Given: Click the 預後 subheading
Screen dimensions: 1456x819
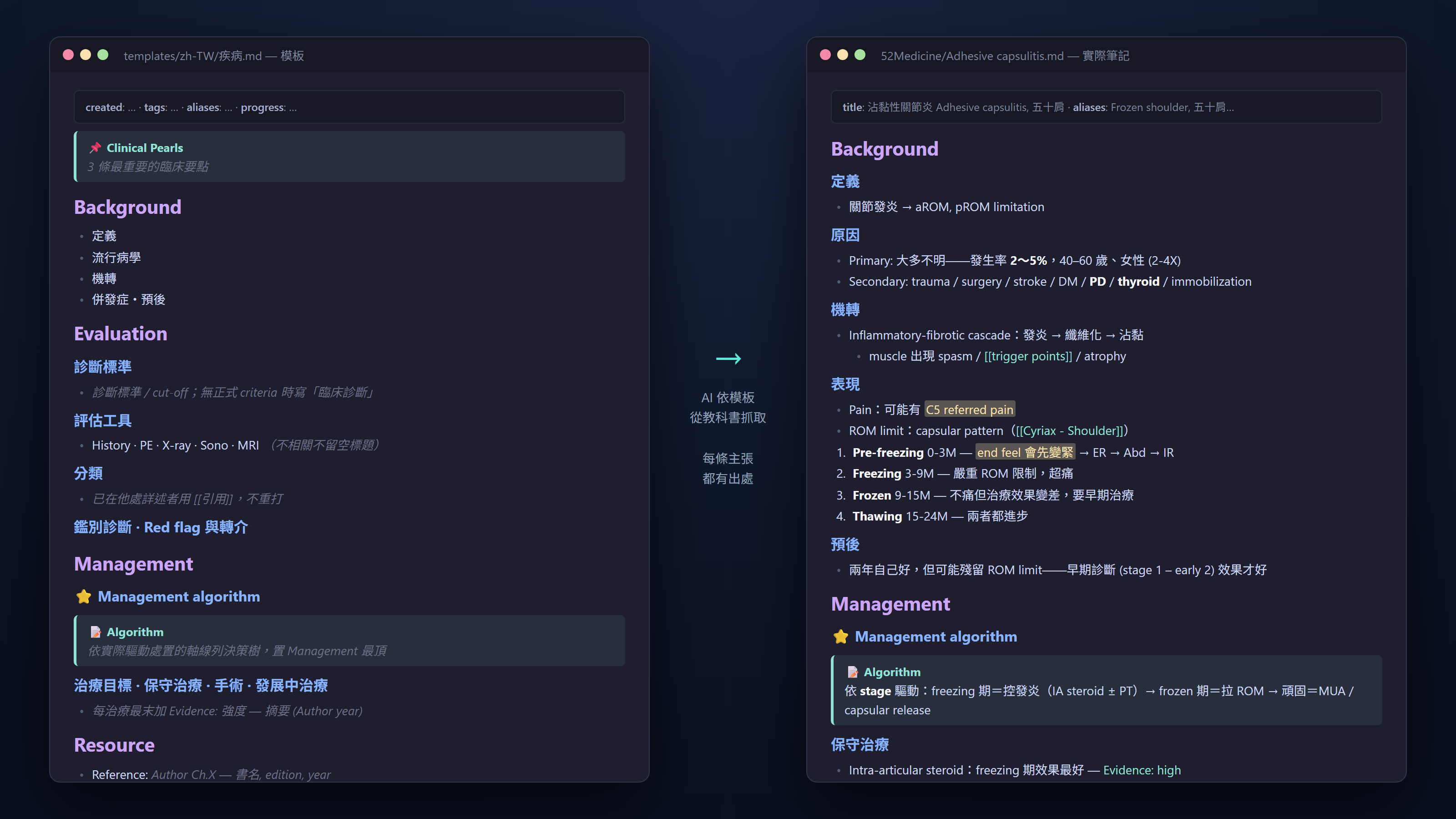Looking at the screenshot, I should [x=845, y=544].
